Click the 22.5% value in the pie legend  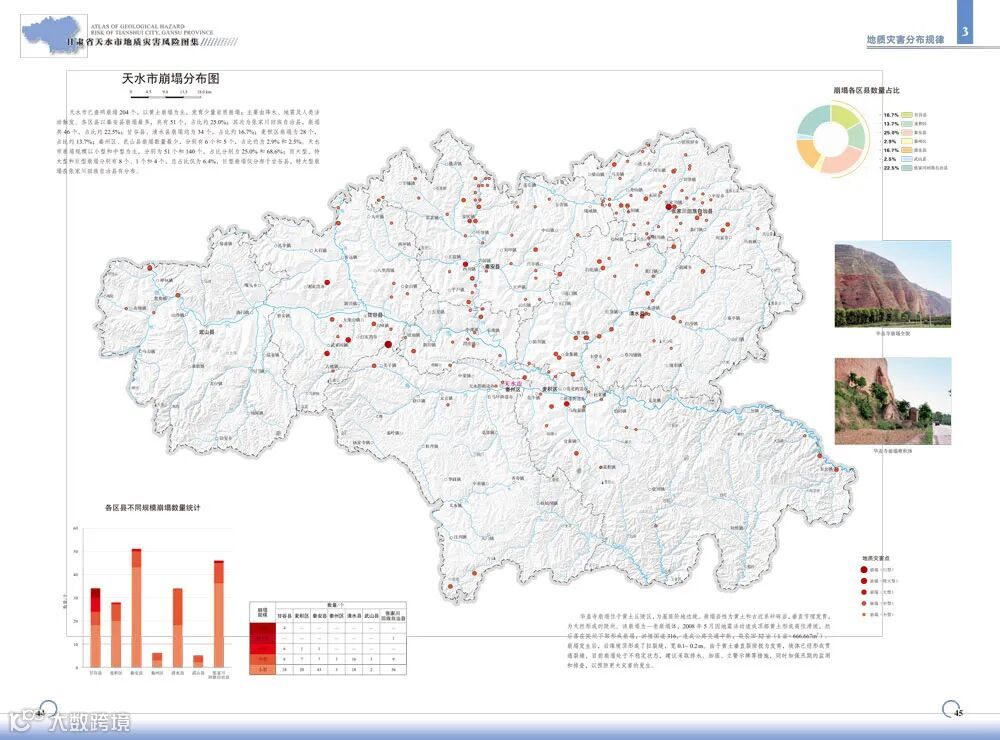[x=891, y=168]
